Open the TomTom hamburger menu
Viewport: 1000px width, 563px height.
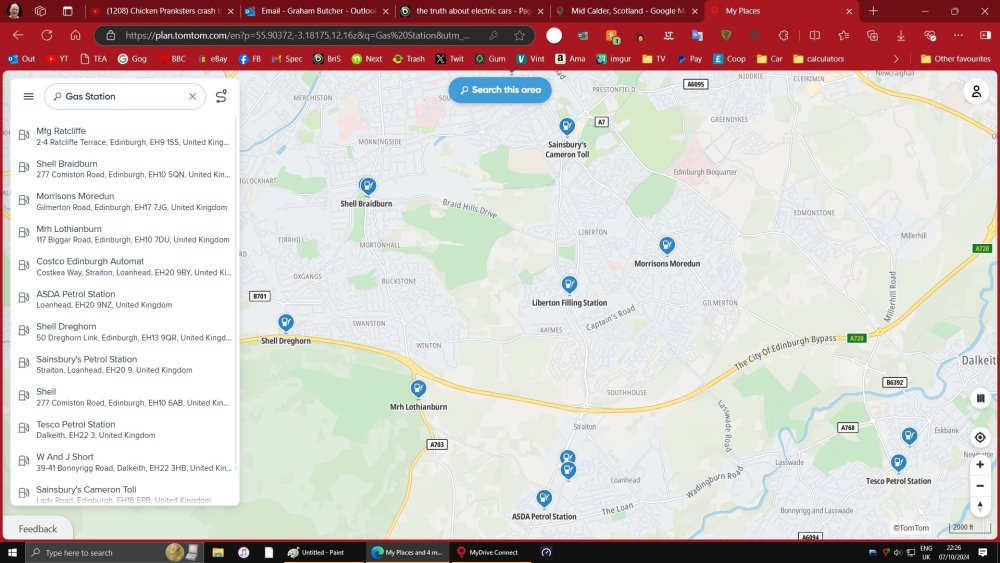pyautogui.click(x=28, y=96)
